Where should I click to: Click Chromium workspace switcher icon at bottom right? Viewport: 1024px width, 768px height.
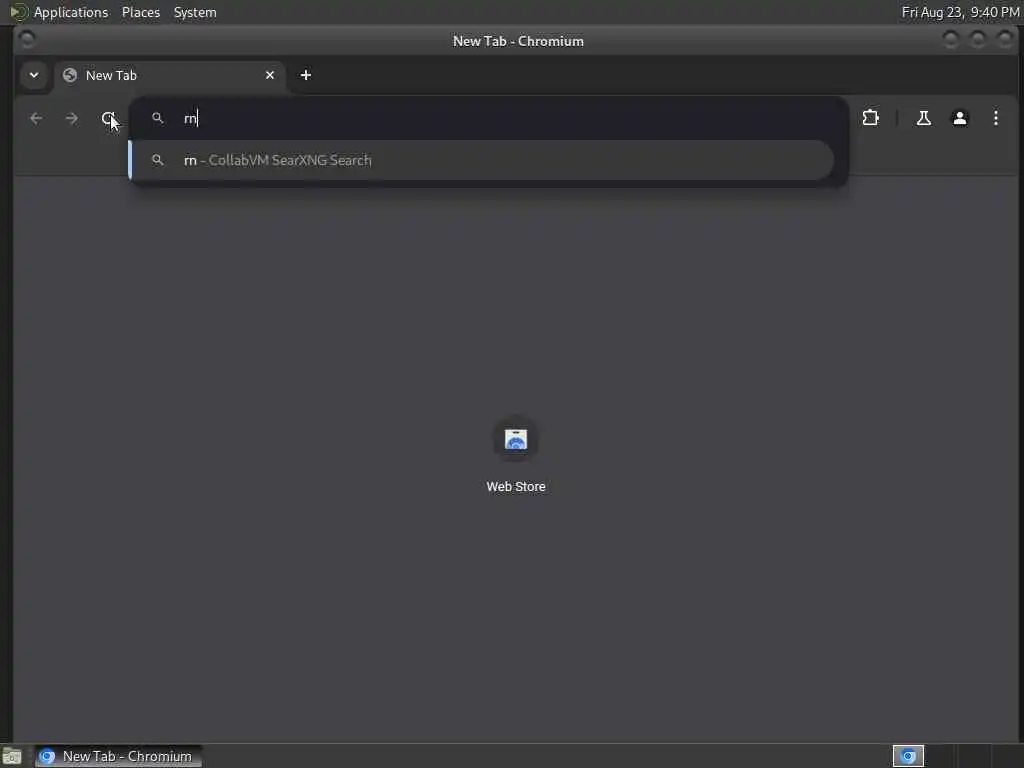click(x=908, y=756)
